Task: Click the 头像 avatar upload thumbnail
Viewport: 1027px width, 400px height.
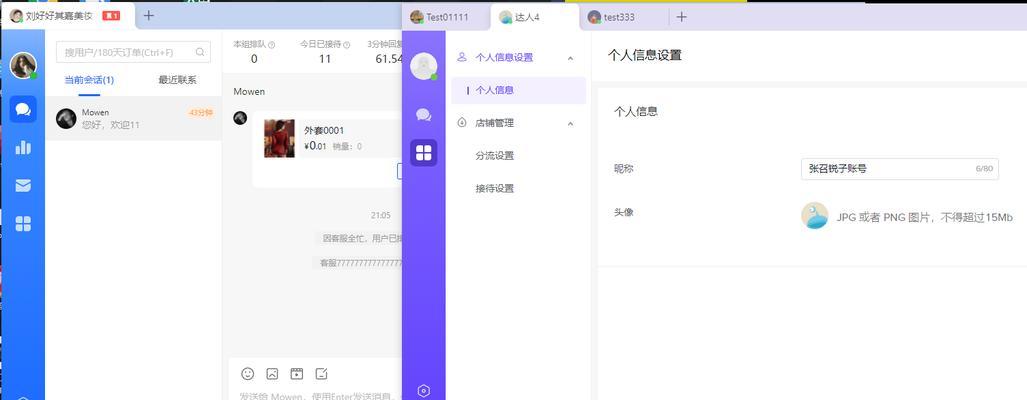Action: (815, 216)
